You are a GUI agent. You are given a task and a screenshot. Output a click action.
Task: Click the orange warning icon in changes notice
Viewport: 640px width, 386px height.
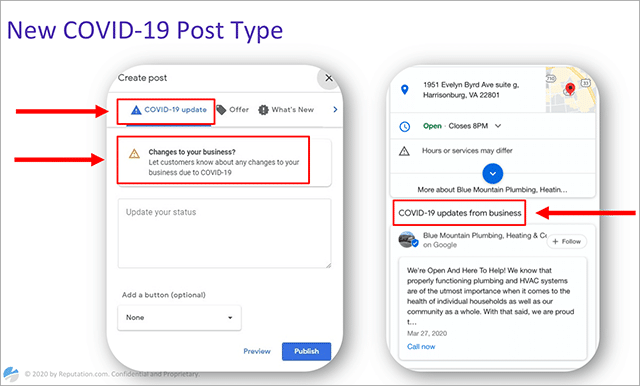pyautogui.click(x=134, y=154)
